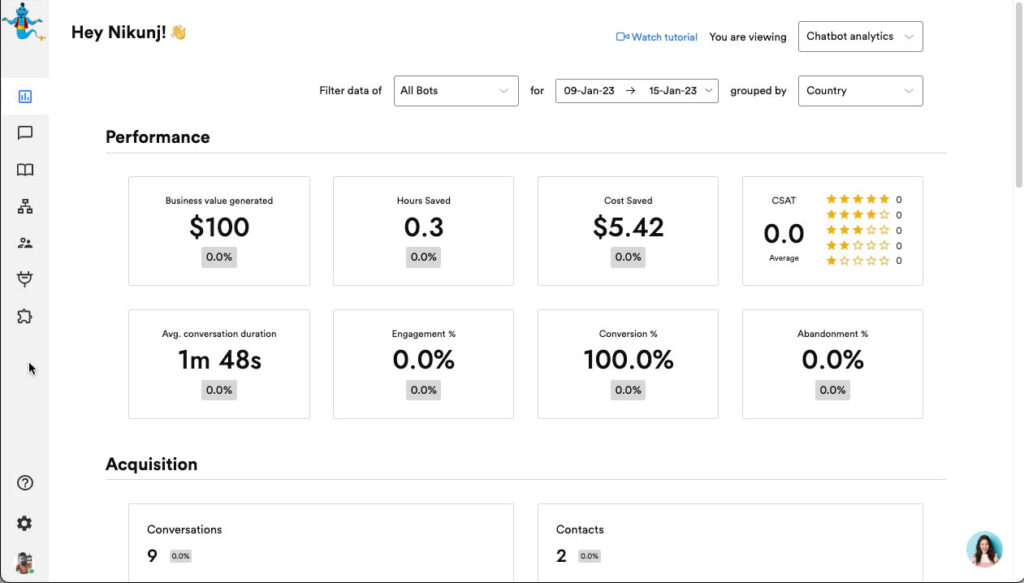Click the Watch tutorial link
This screenshot has height=583, width=1024.
657,37
